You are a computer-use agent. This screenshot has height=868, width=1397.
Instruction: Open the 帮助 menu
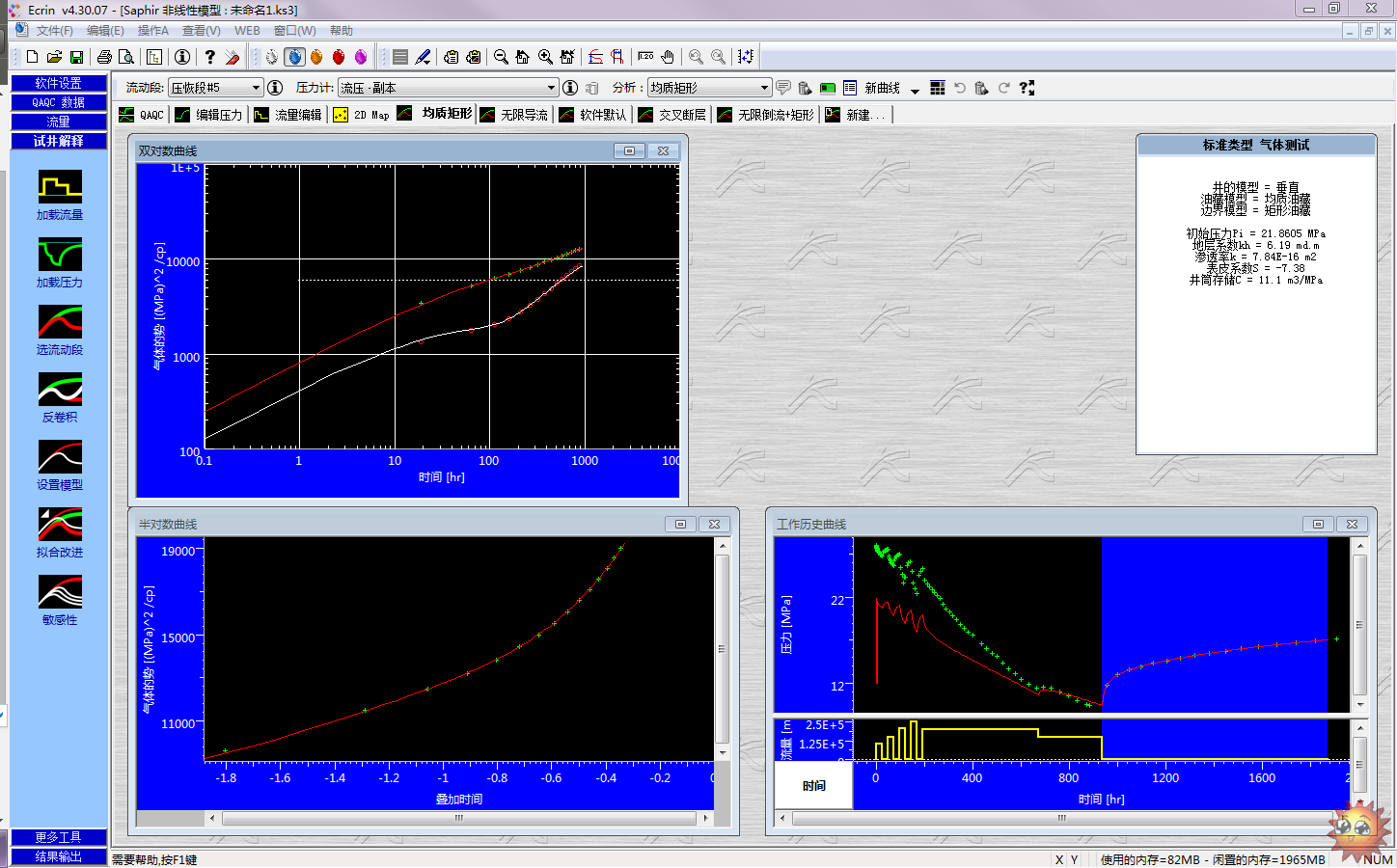341,31
